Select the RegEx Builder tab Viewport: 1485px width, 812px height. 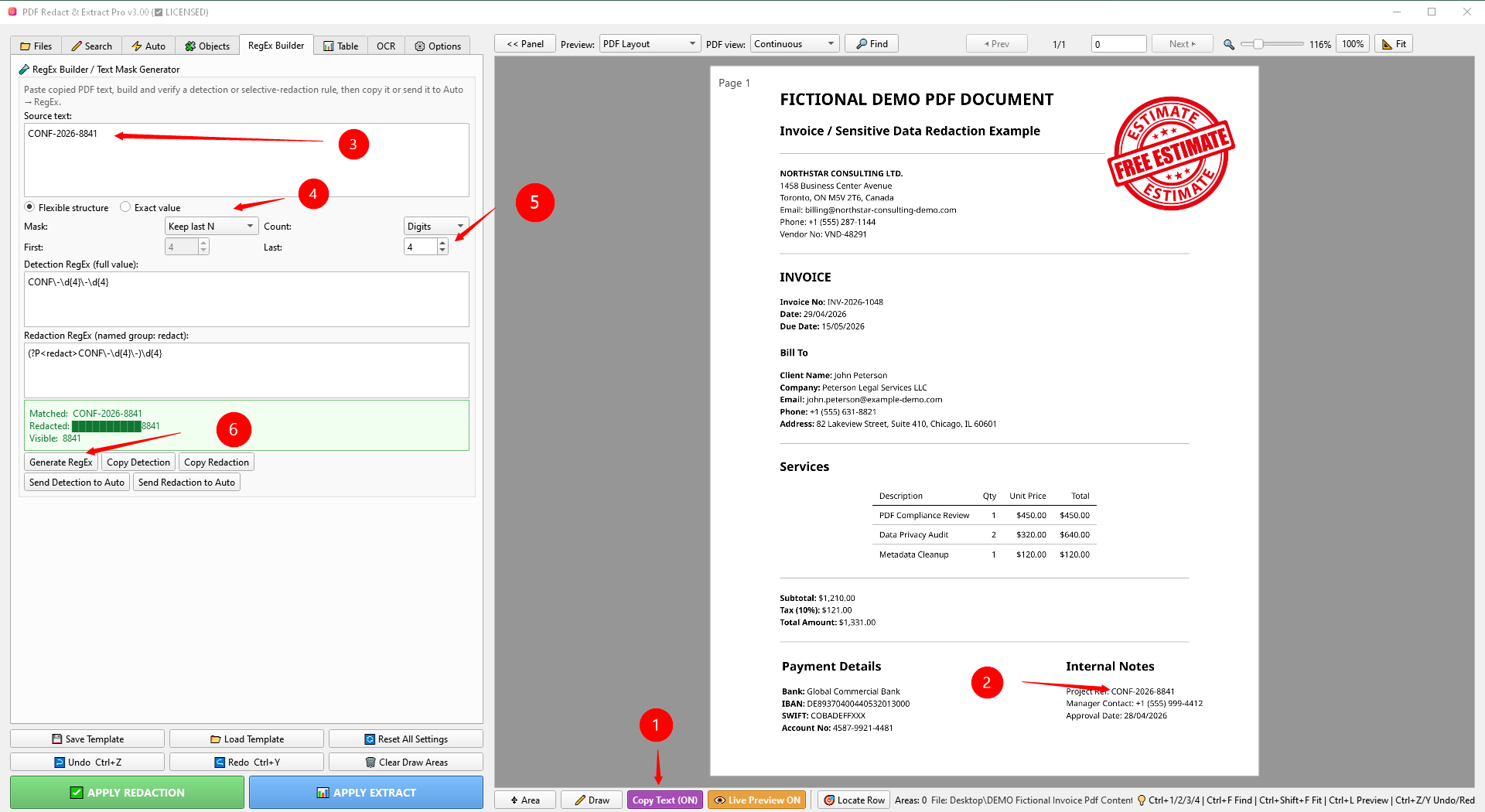point(276,45)
